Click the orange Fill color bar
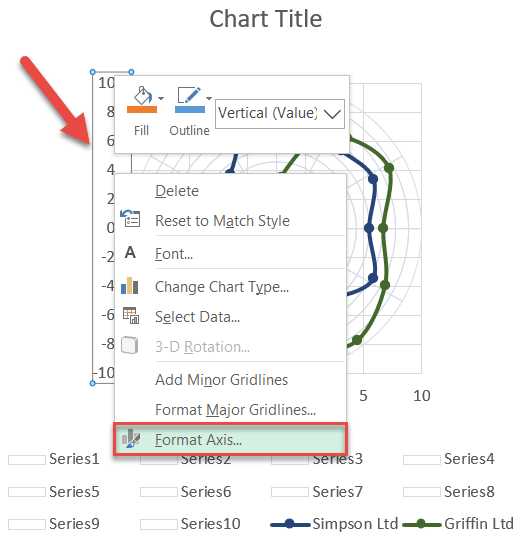This screenshot has width=529, height=541. (x=142, y=109)
